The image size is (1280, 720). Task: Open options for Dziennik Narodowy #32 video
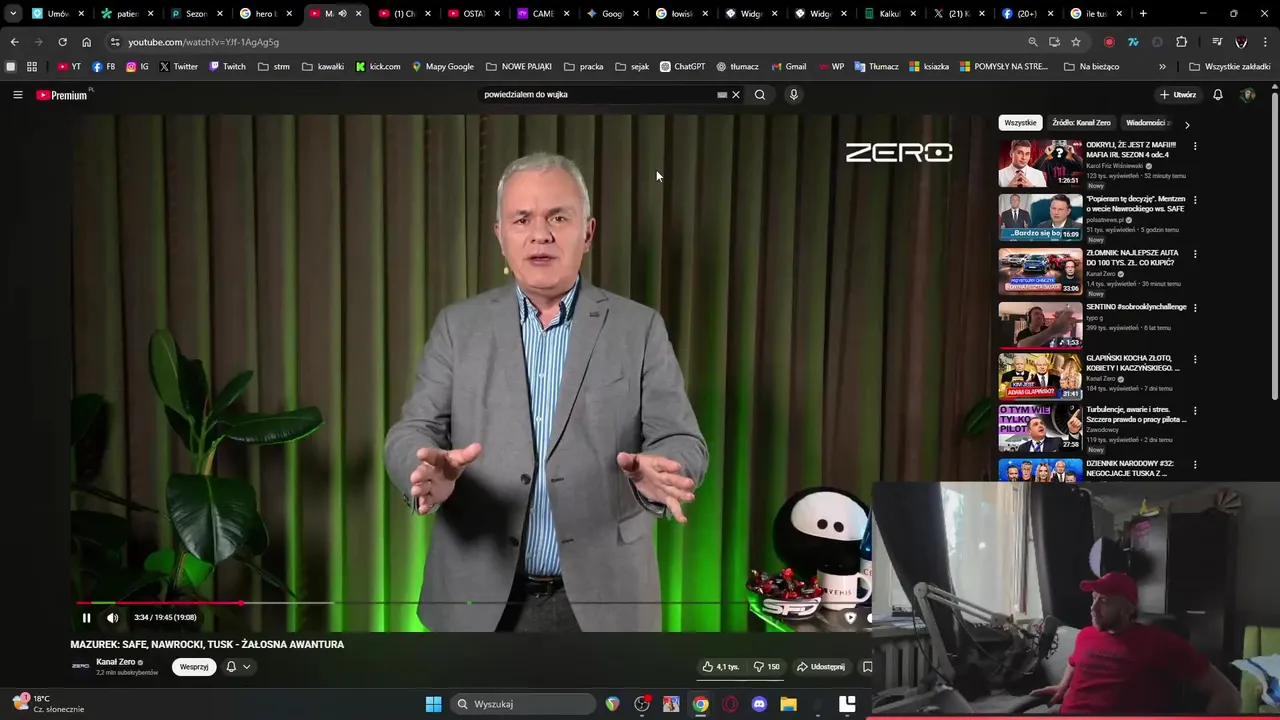tap(1195, 465)
